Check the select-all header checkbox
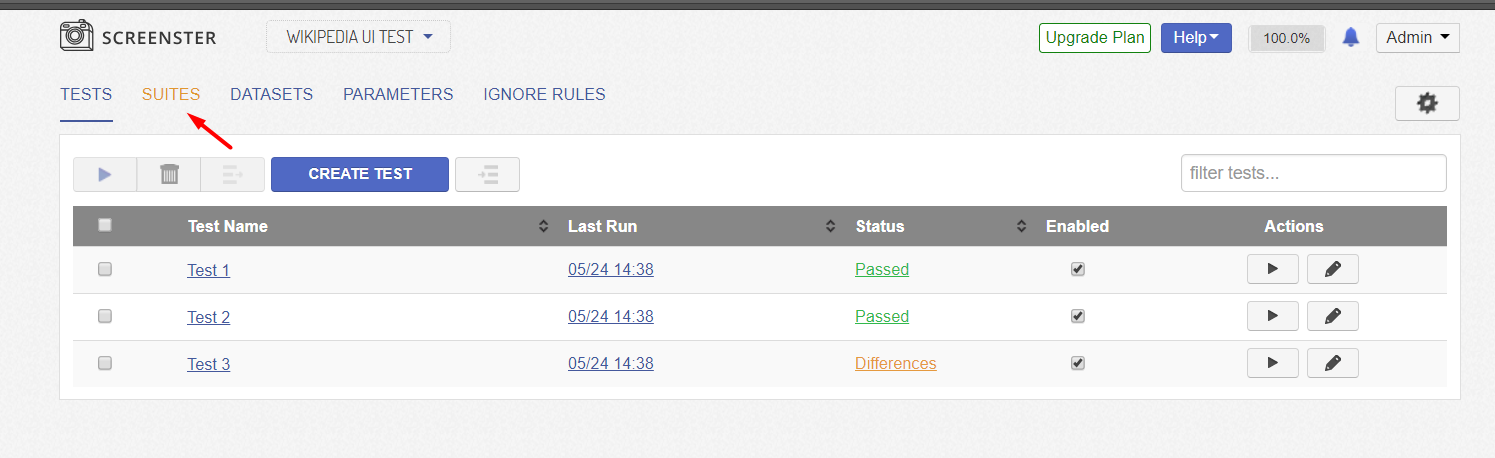 [x=105, y=225]
